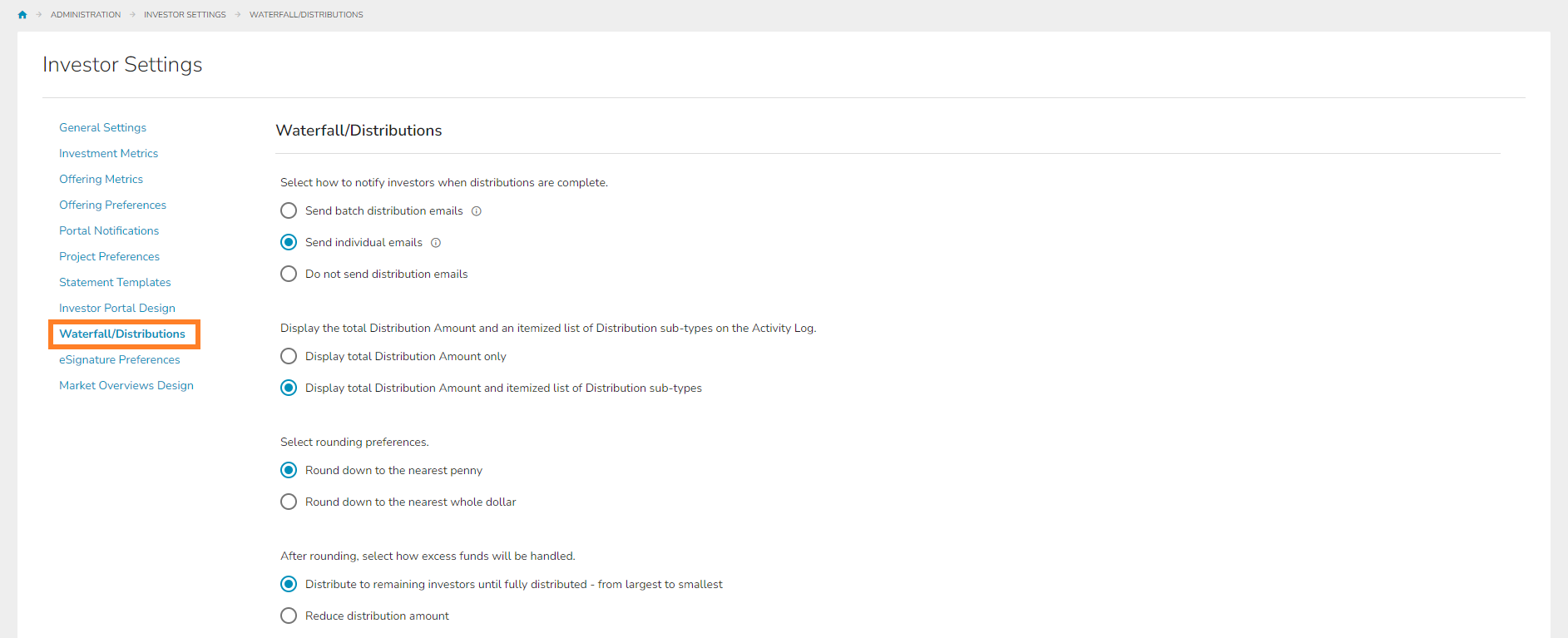The width and height of the screenshot is (1568, 638).
Task: Click info icon next to individual emails
Action: pos(436,243)
